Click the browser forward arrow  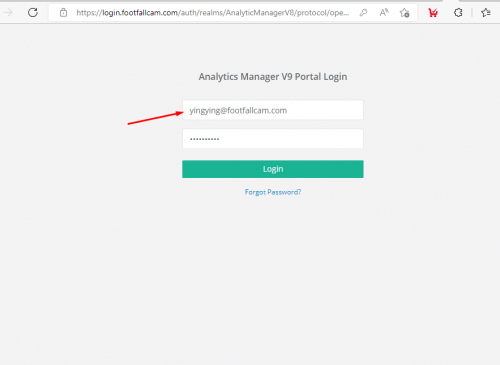click(8, 13)
